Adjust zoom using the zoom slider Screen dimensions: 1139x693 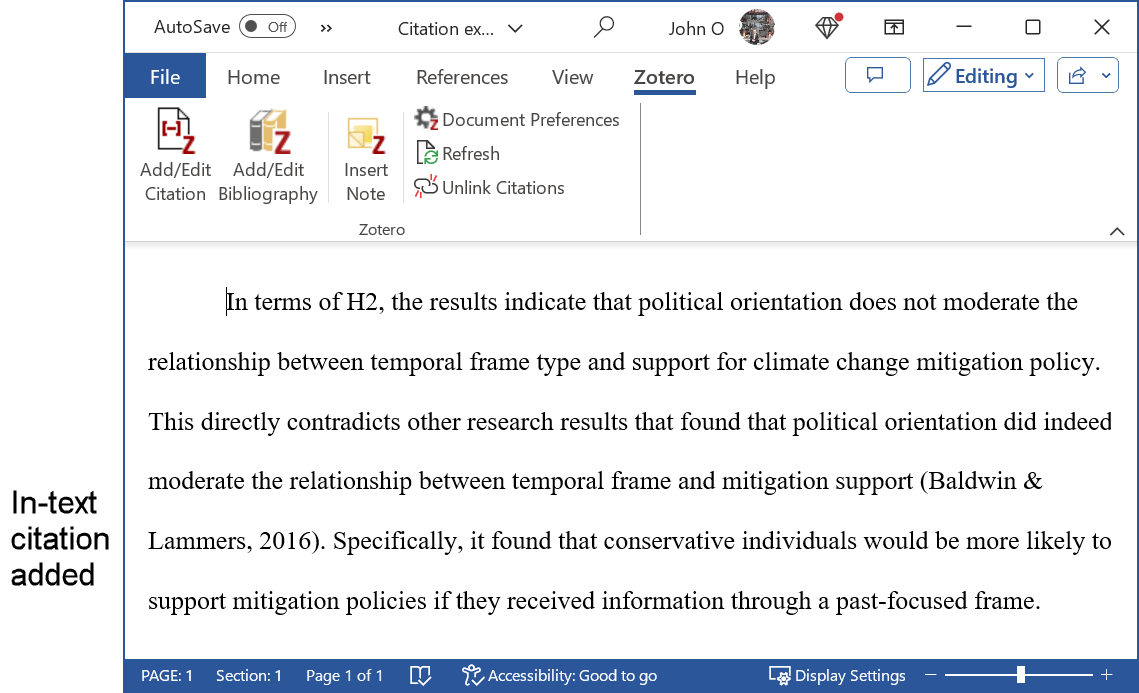pyautogui.click(x=1018, y=675)
